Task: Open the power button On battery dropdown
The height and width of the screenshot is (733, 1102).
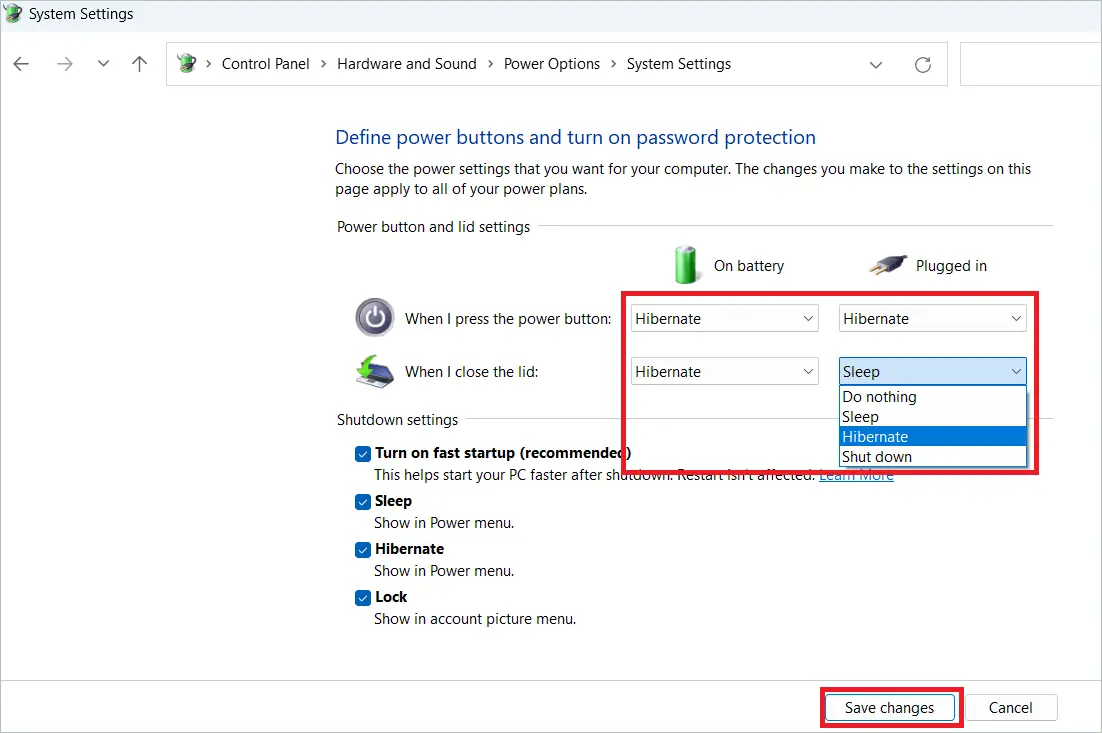Action: [808, 317]
